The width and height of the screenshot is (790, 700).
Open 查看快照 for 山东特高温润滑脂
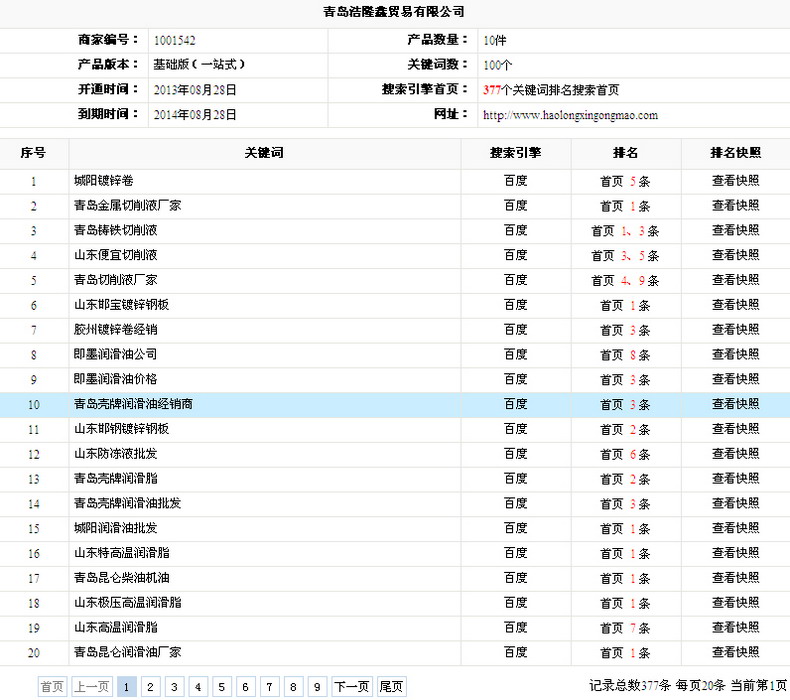735,553
